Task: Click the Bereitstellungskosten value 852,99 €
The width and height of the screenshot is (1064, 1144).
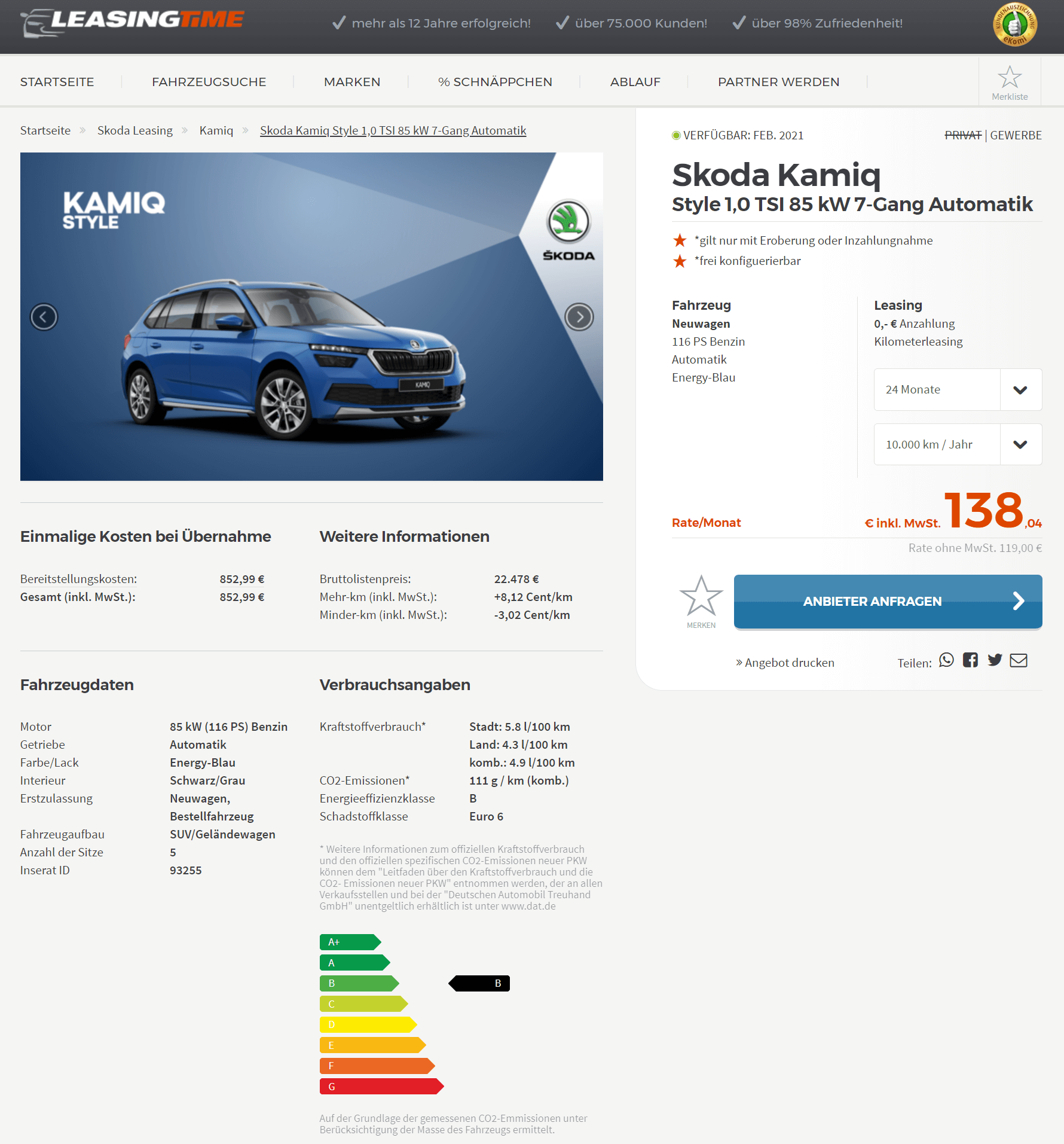Action: pyautogui.click(x=242, y=579)
